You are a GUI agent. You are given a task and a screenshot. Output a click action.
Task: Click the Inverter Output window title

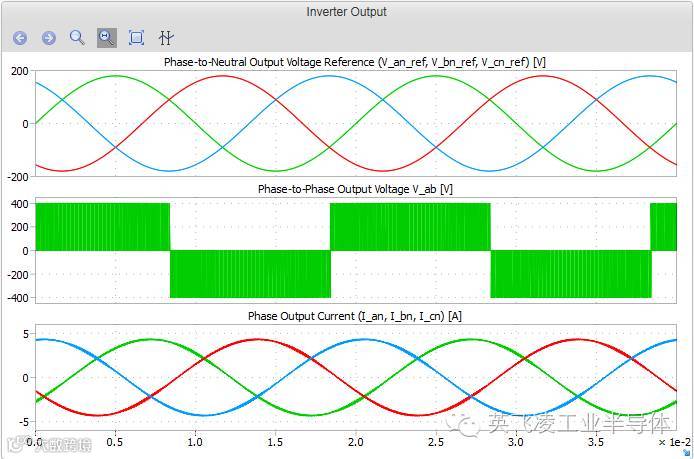[x=347, y=12]
